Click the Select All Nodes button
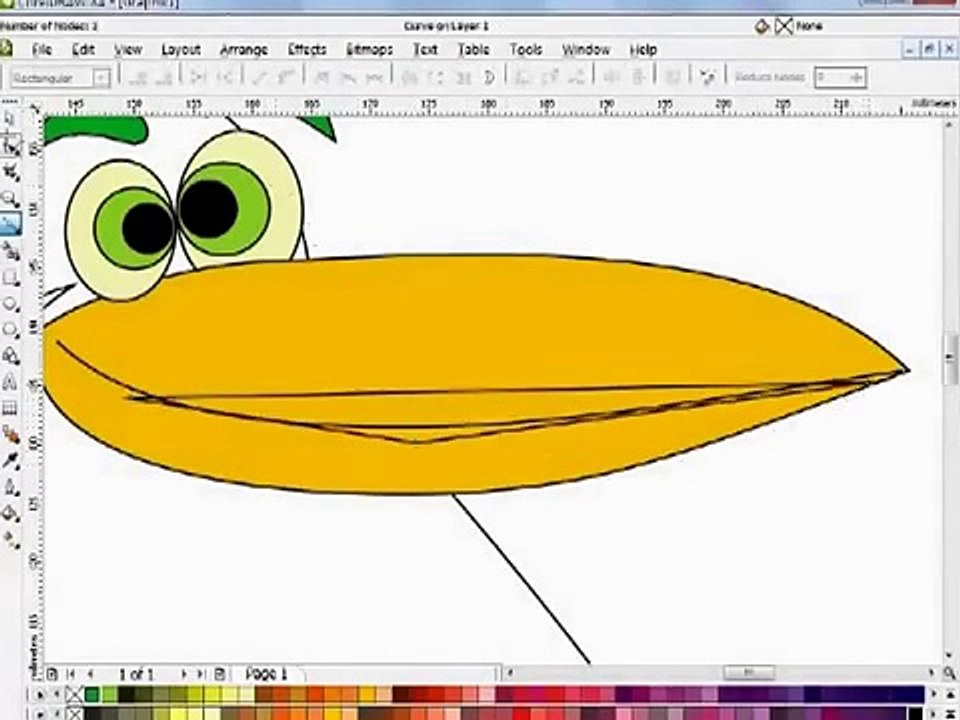Viewport: 960px width, 720px height. tap(708, 78)
